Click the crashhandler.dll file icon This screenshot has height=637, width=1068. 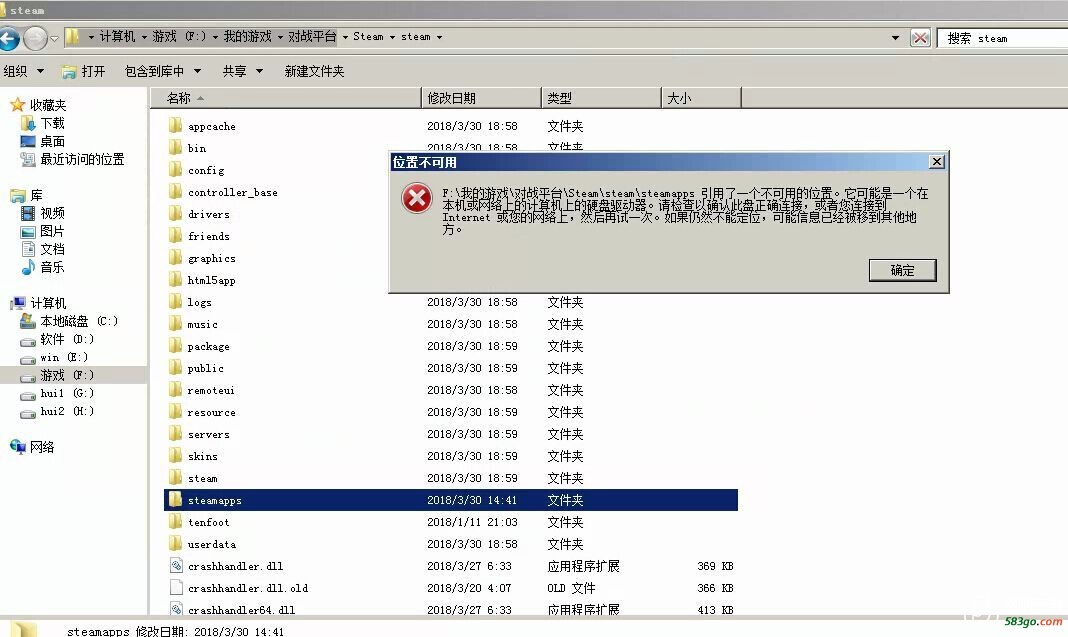[176, 565]
